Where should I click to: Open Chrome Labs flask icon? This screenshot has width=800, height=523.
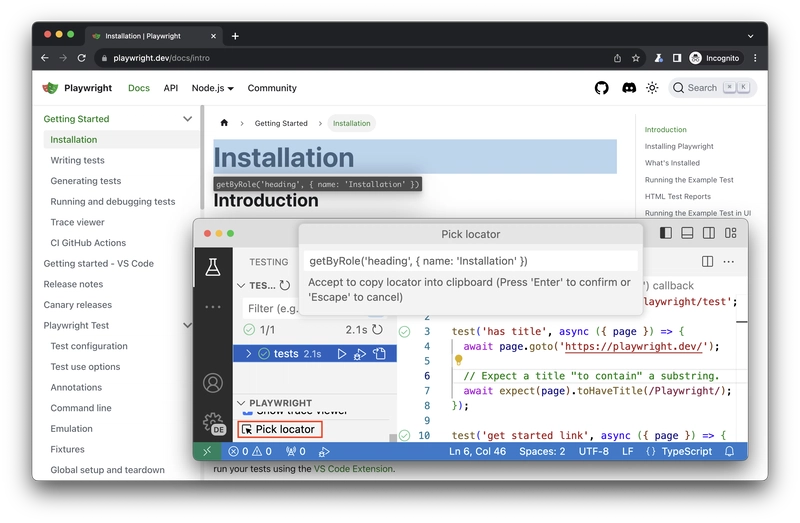point(659,58)
